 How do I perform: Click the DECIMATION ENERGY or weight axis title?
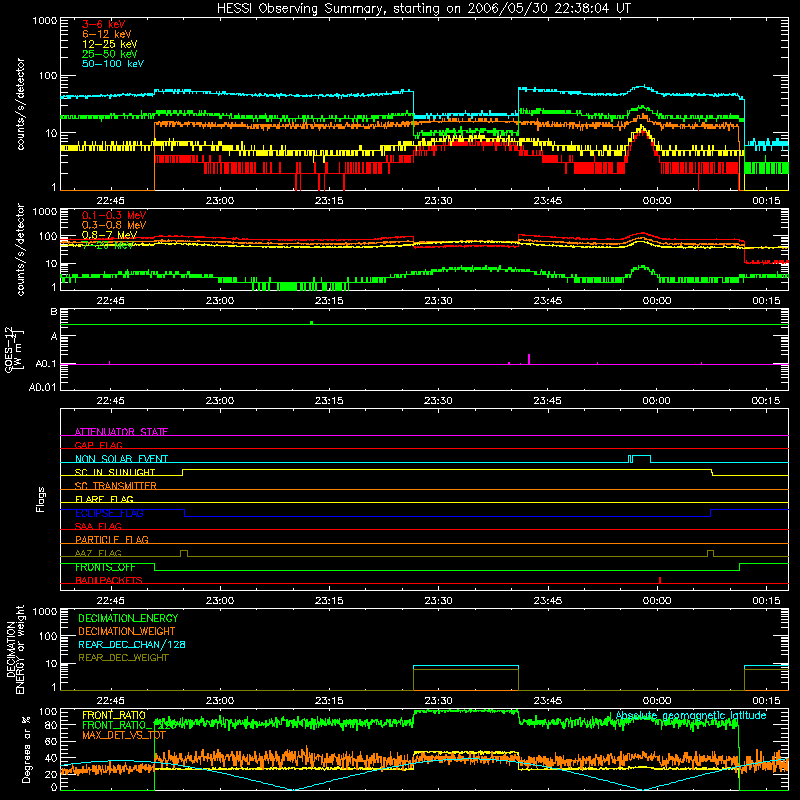[15, 649]
